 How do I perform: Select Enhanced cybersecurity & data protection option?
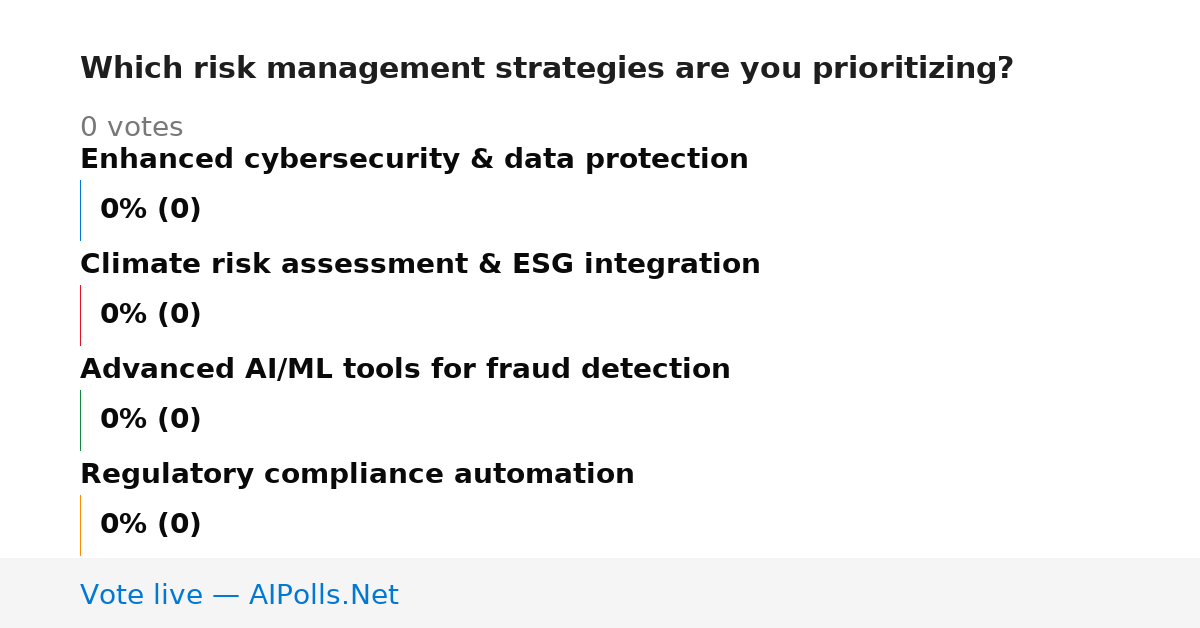coord(414,160)
